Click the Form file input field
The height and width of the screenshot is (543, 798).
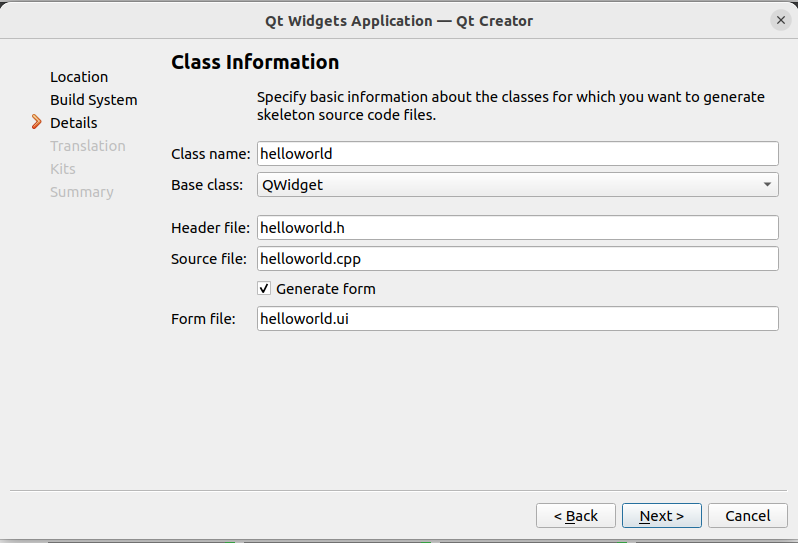(518, 319)
